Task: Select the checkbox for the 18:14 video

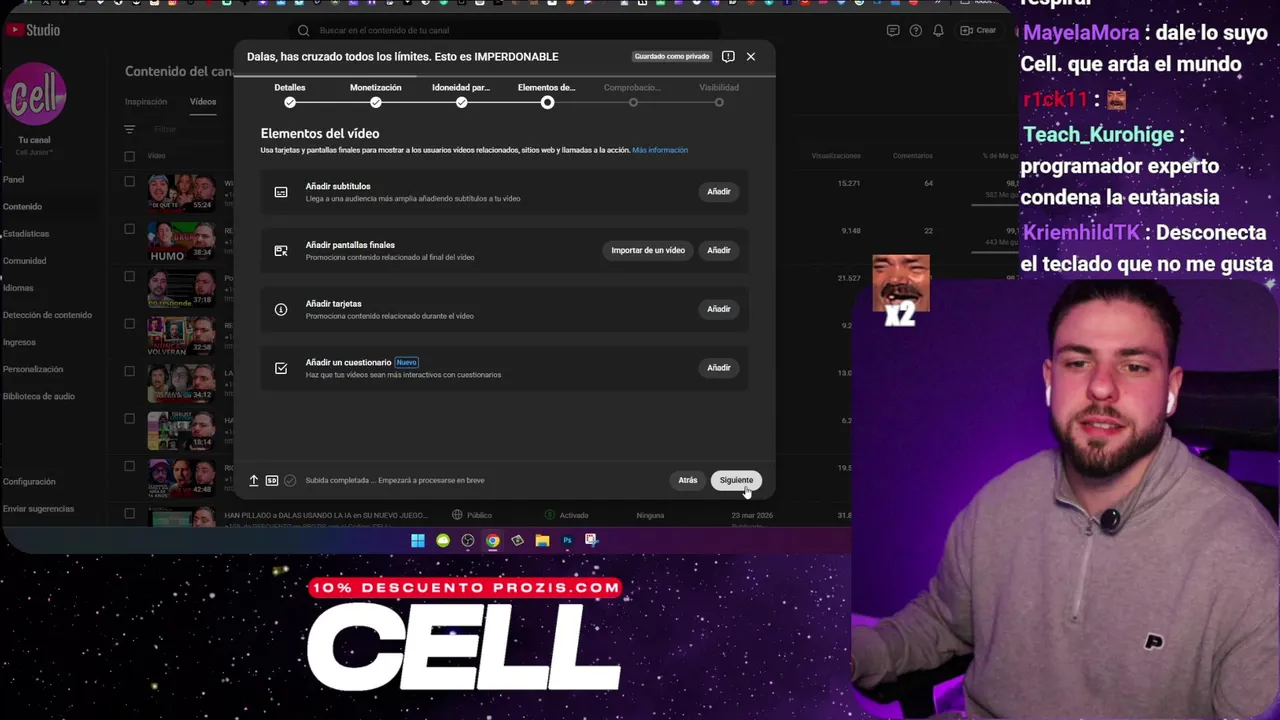Action: coord(129,419)
